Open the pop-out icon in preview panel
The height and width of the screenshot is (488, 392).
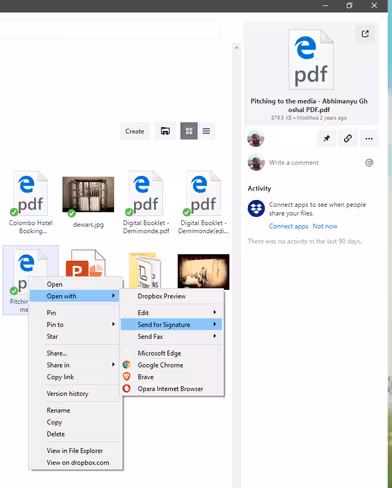365,34
